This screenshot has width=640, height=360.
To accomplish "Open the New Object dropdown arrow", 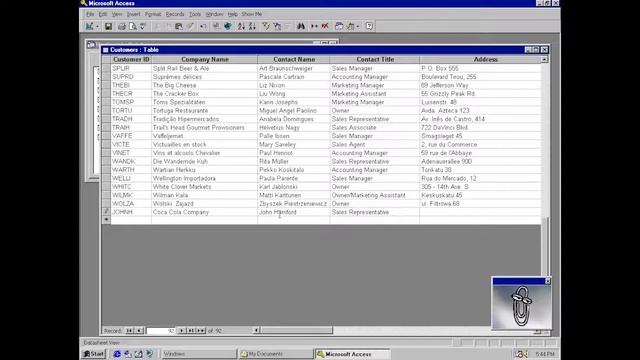I will click(358, 26).
